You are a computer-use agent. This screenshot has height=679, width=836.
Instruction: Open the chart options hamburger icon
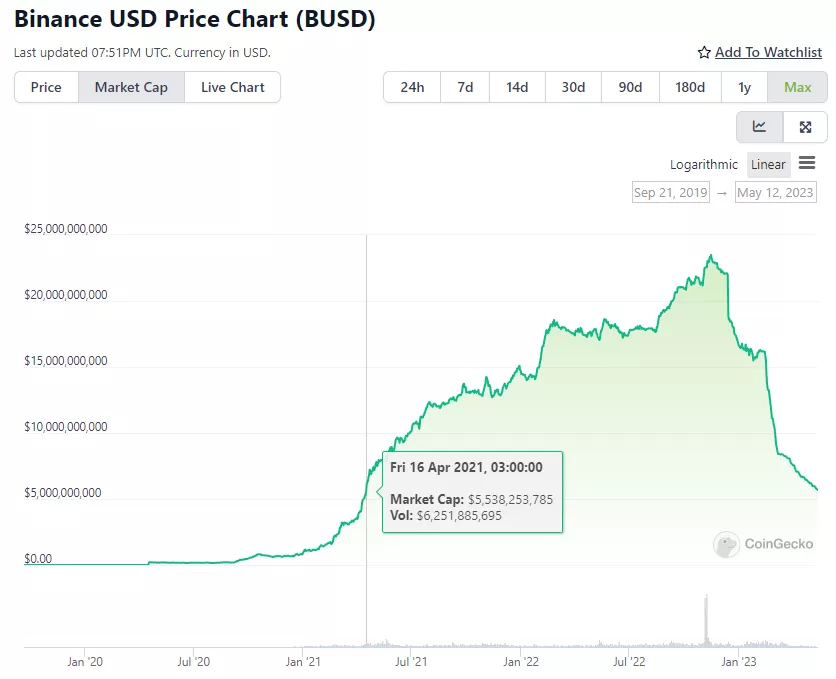(808, 164)
